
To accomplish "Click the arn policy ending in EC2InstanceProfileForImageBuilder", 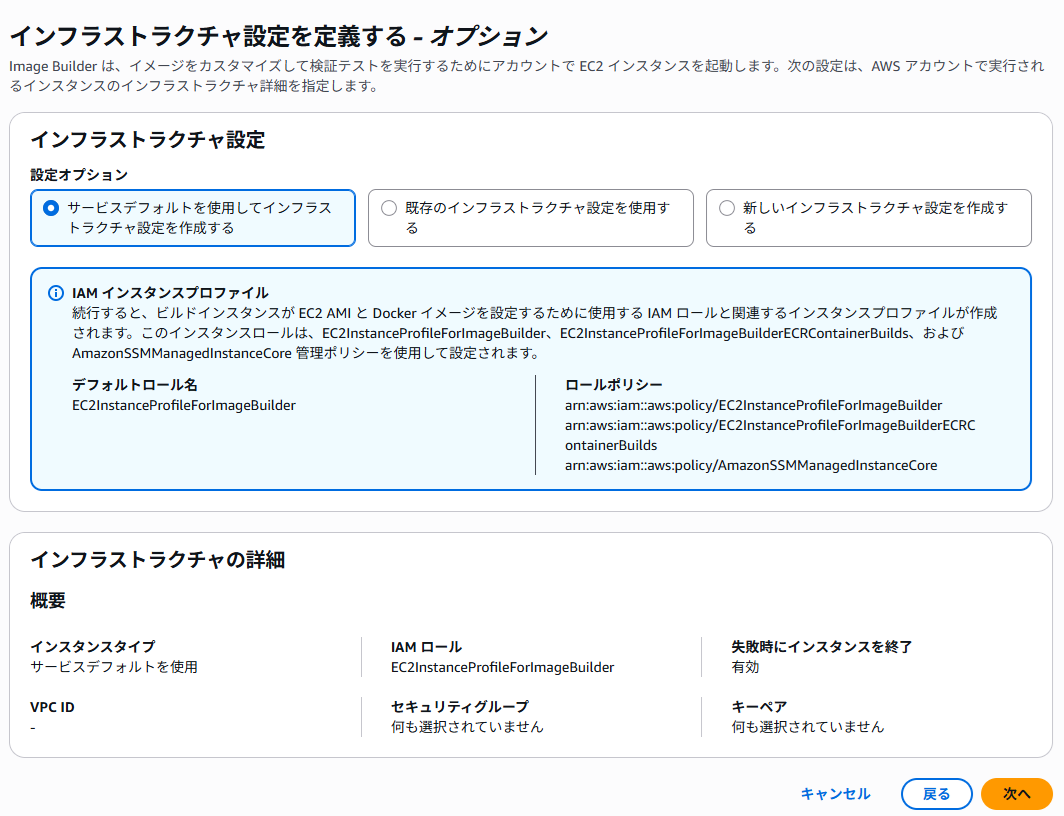I will 753,405.
